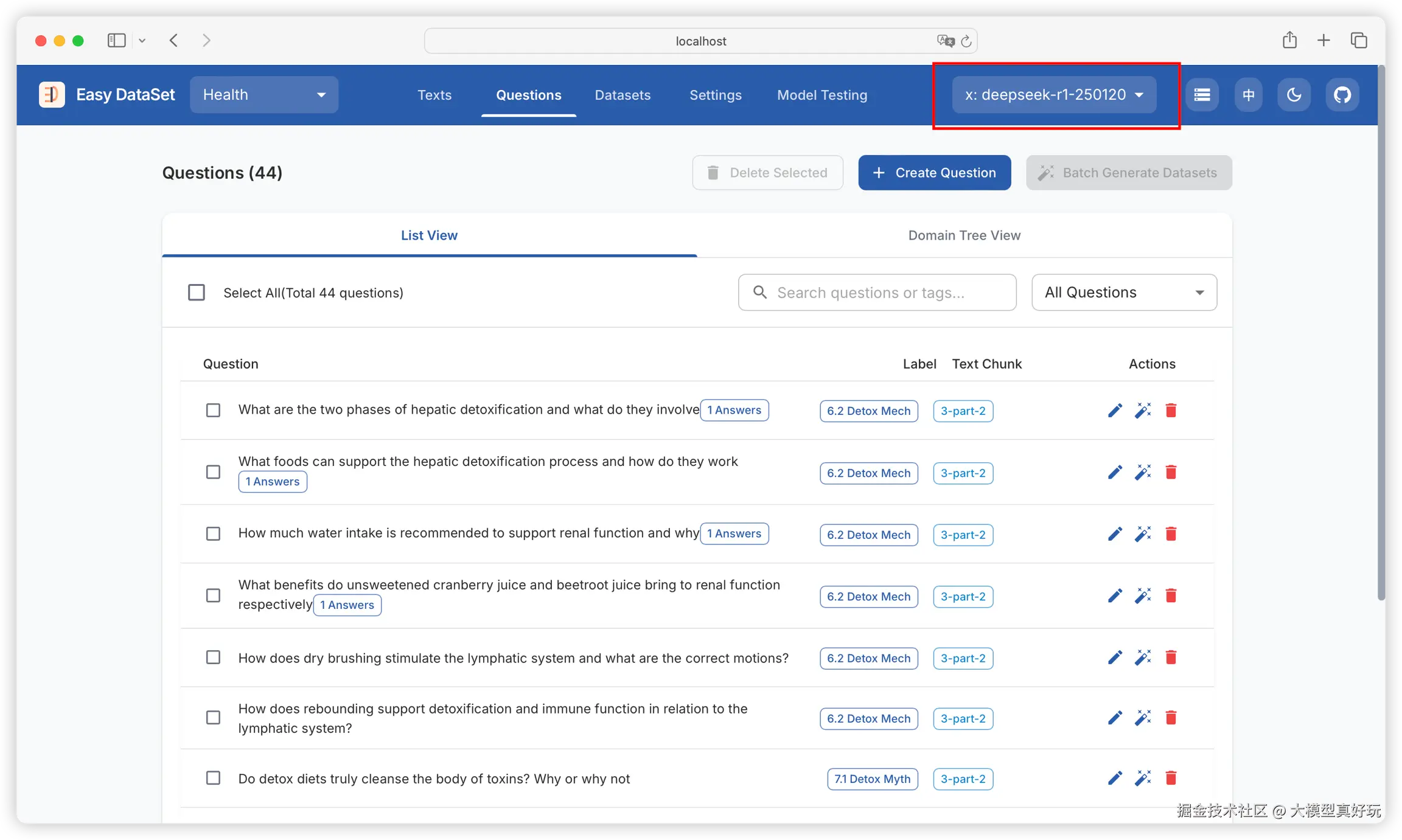Click the Create Question button

(934, 173)
